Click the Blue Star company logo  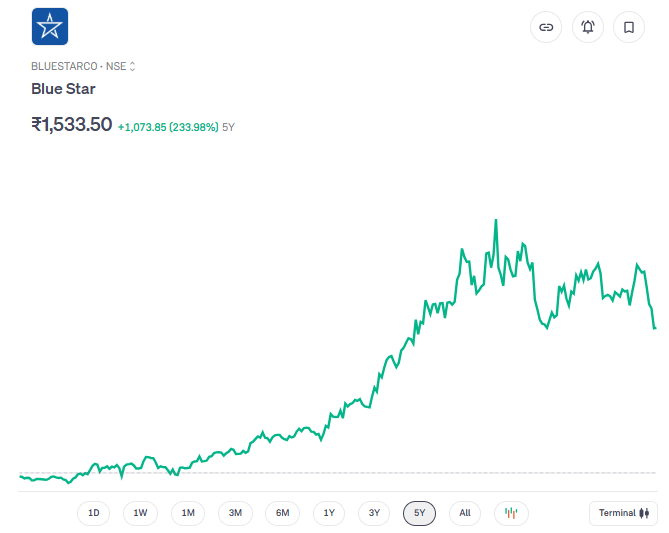(50, 27)
